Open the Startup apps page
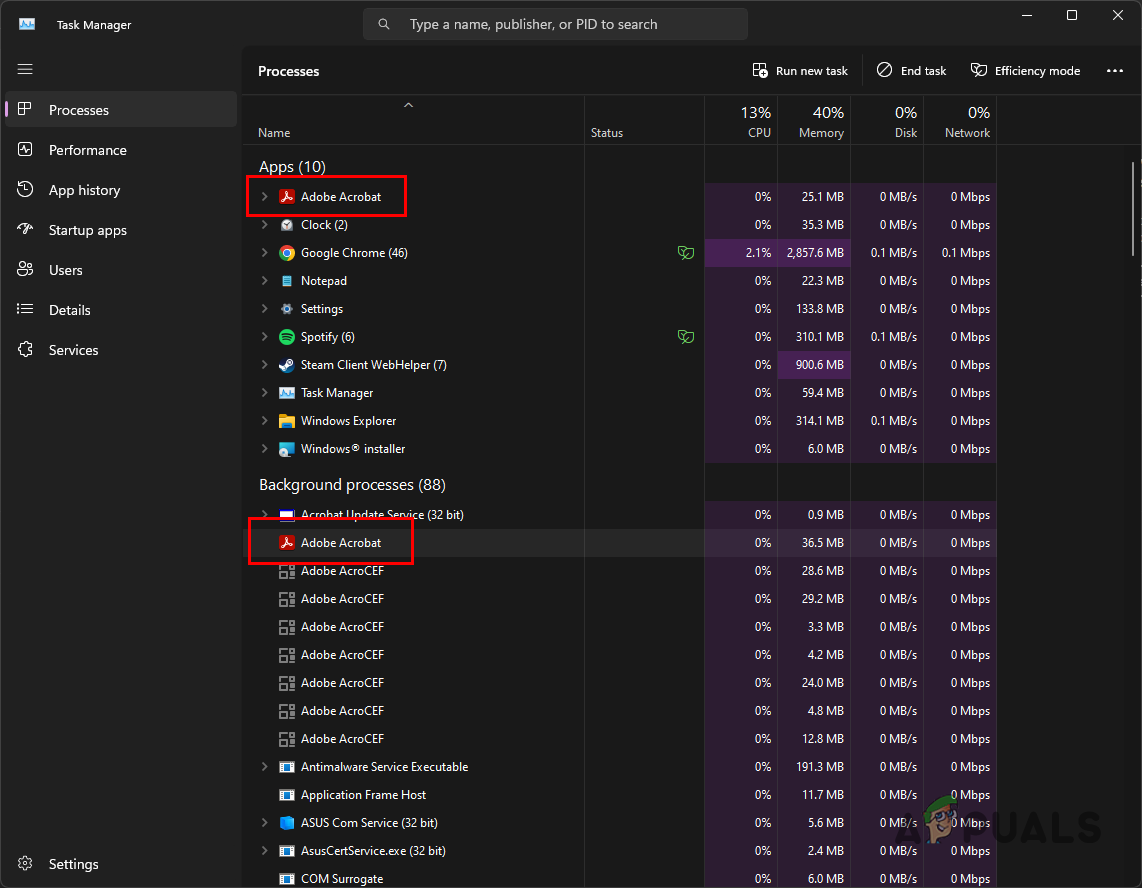Image resolution: width=1142 pixels, height=888 pixels. pos(87,230)
